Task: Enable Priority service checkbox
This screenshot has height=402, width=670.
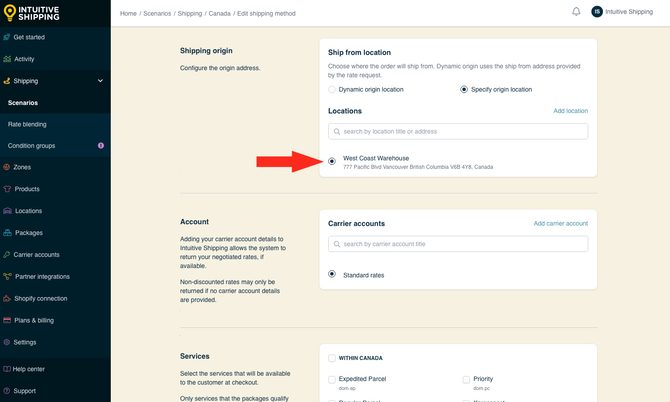Action: [x=466, y=379]
